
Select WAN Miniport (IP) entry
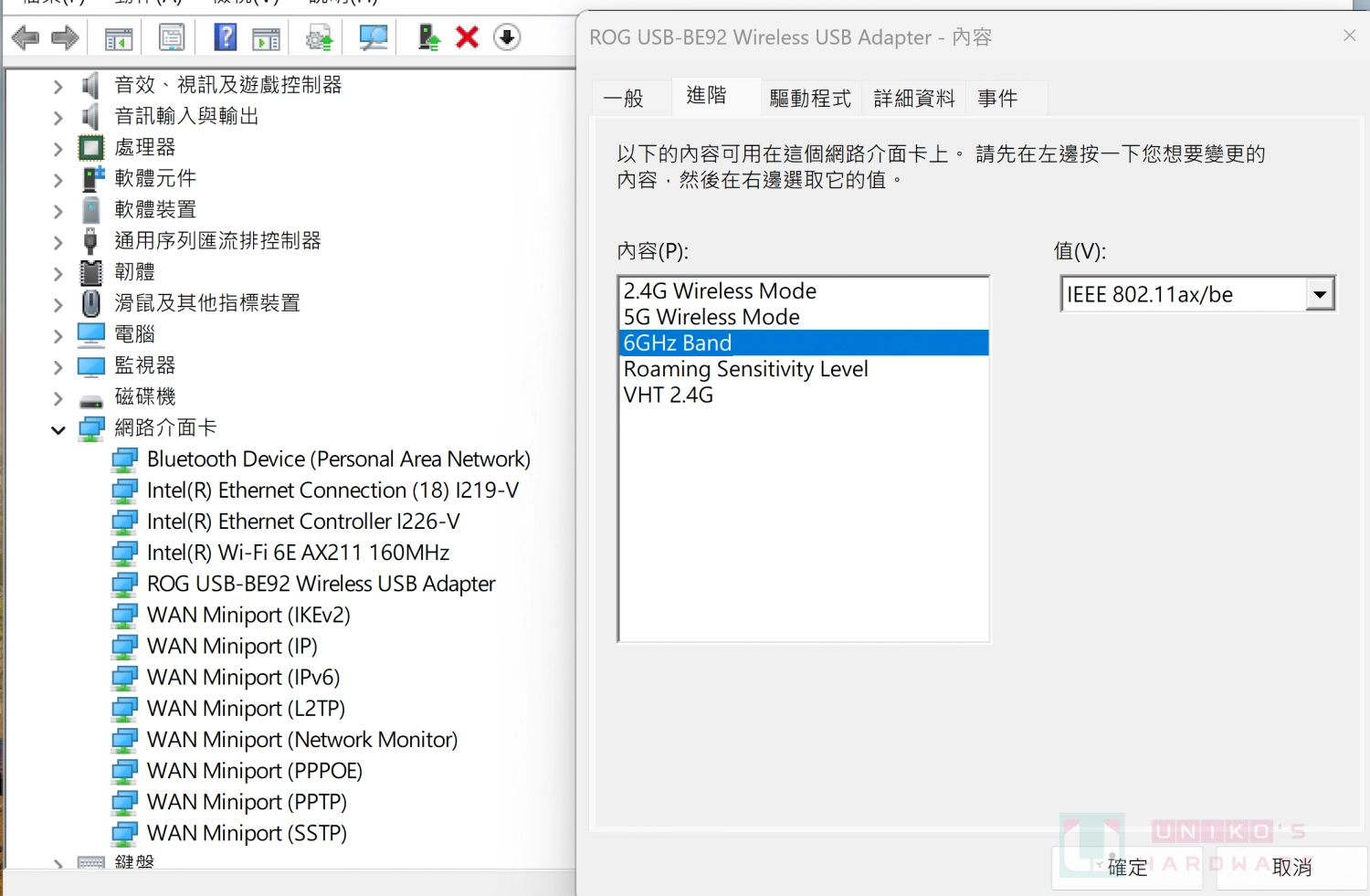pyautogui.click(x=232, y=647)
